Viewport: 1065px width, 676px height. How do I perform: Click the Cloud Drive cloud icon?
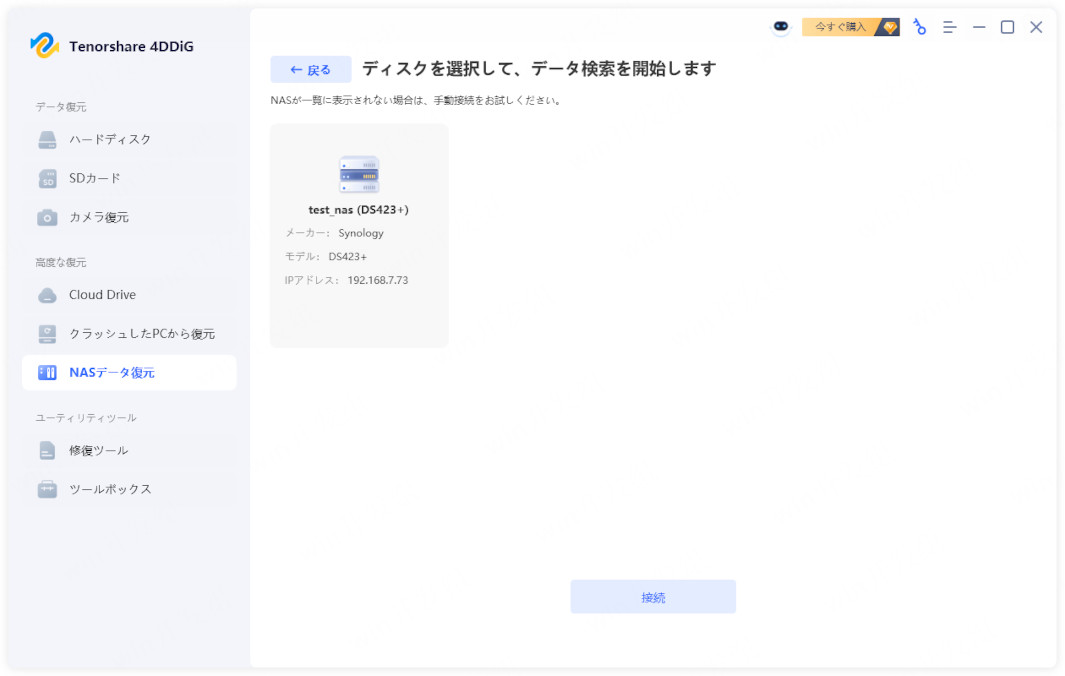point(47,295)
